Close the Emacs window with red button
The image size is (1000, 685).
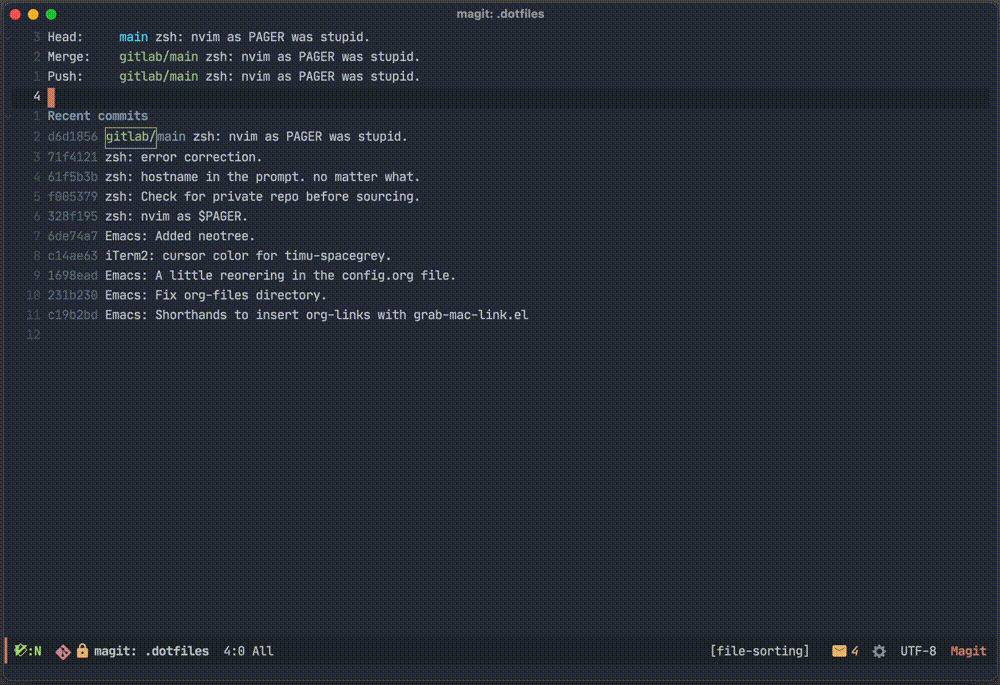point(15,13)
